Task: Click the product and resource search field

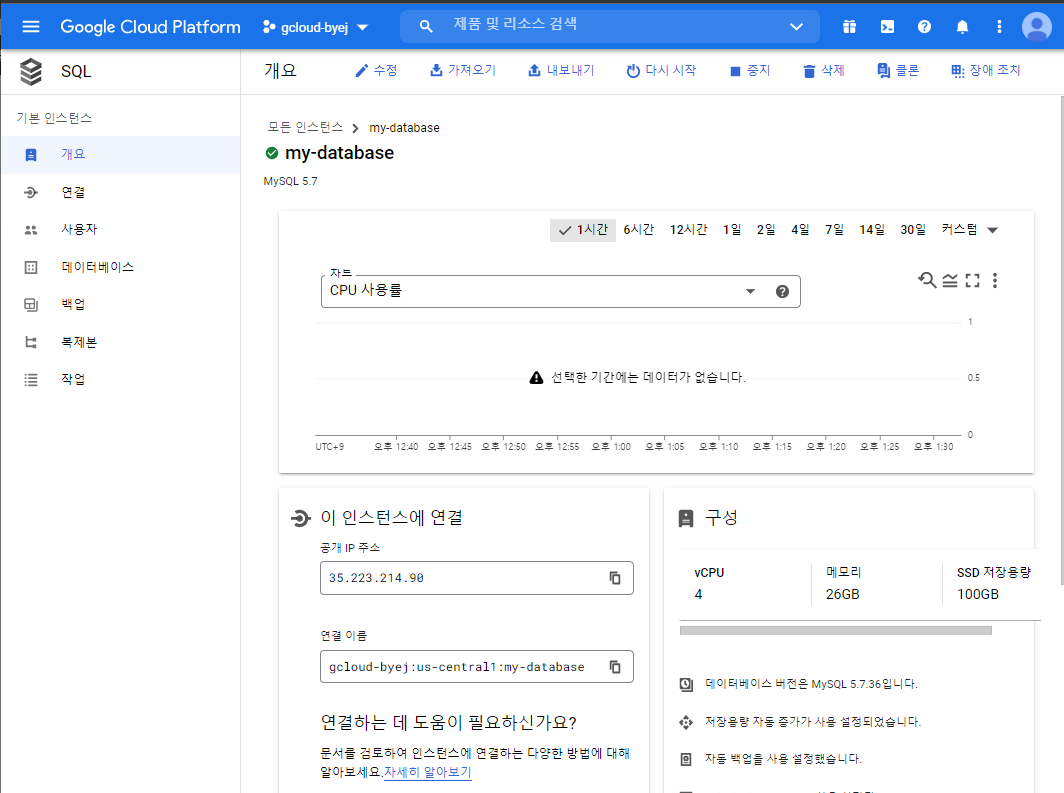Action: click(x=609, y=26)
